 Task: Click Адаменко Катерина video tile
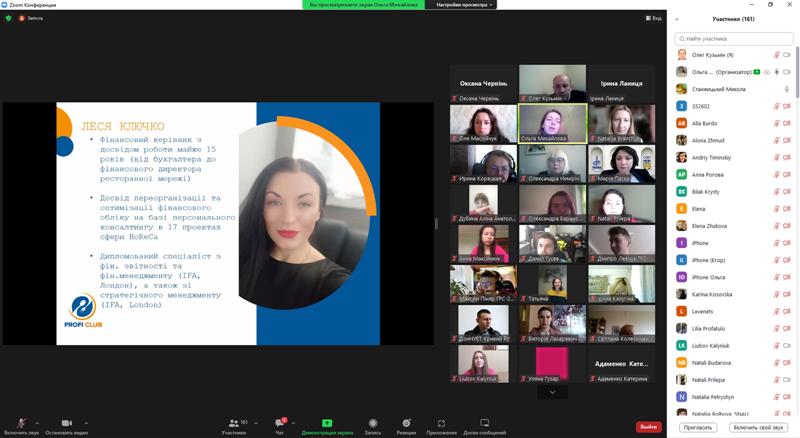point(621,364)
